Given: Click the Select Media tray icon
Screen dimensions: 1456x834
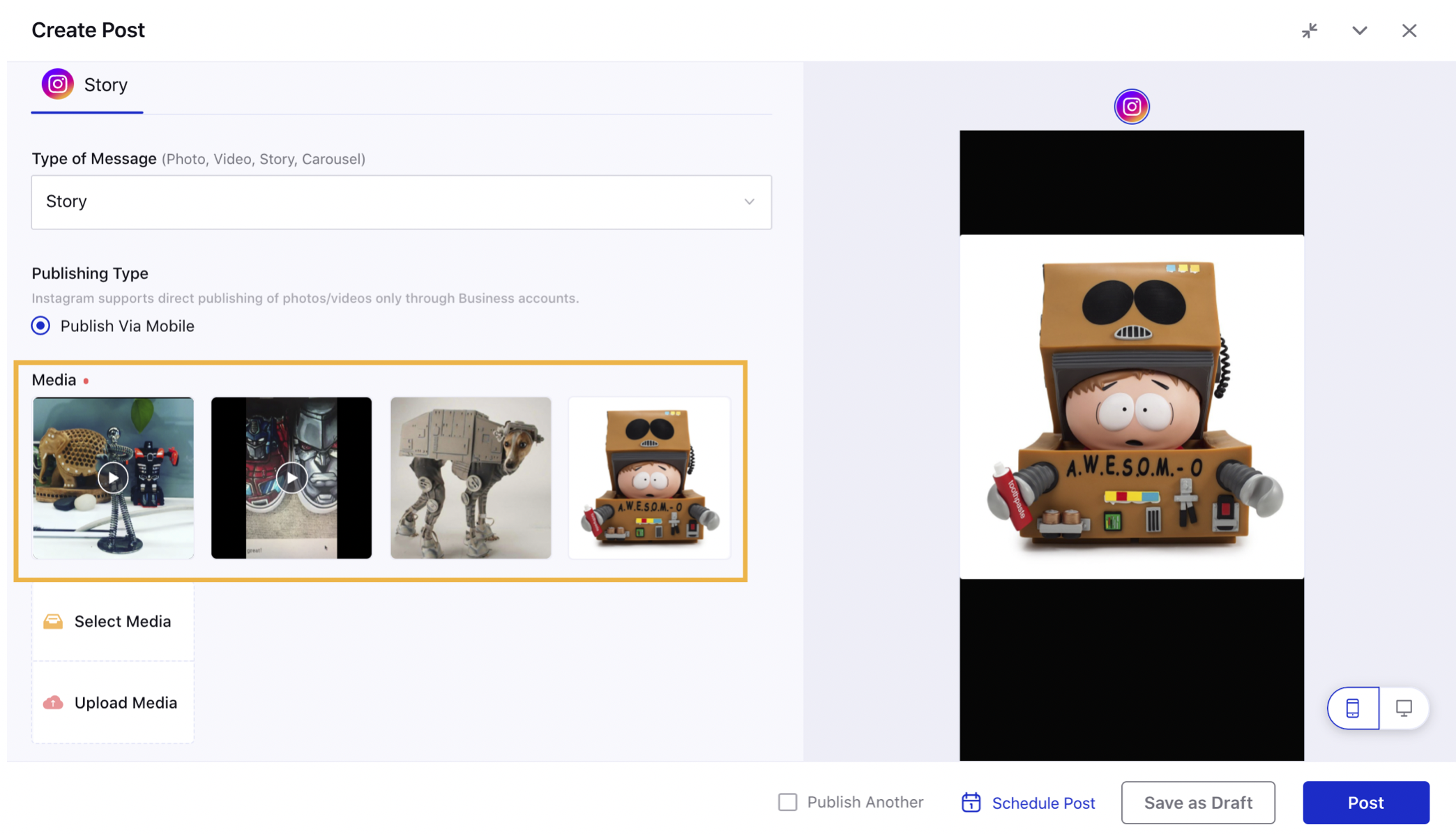Looking at the screenshot, I should click(x=53, y=621).
